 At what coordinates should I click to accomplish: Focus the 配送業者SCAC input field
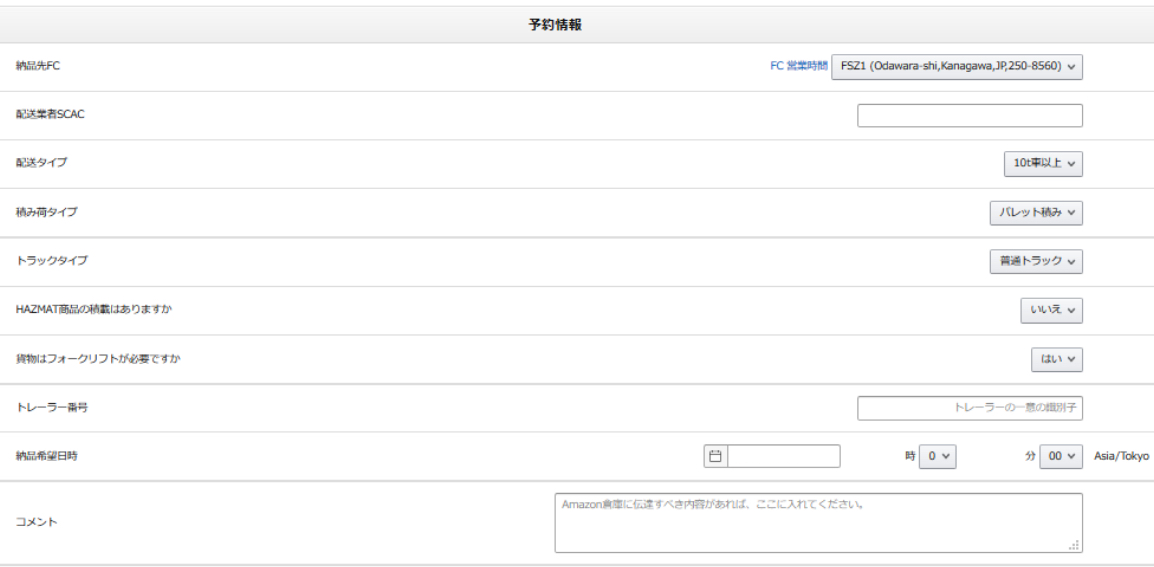pos(969,116)
